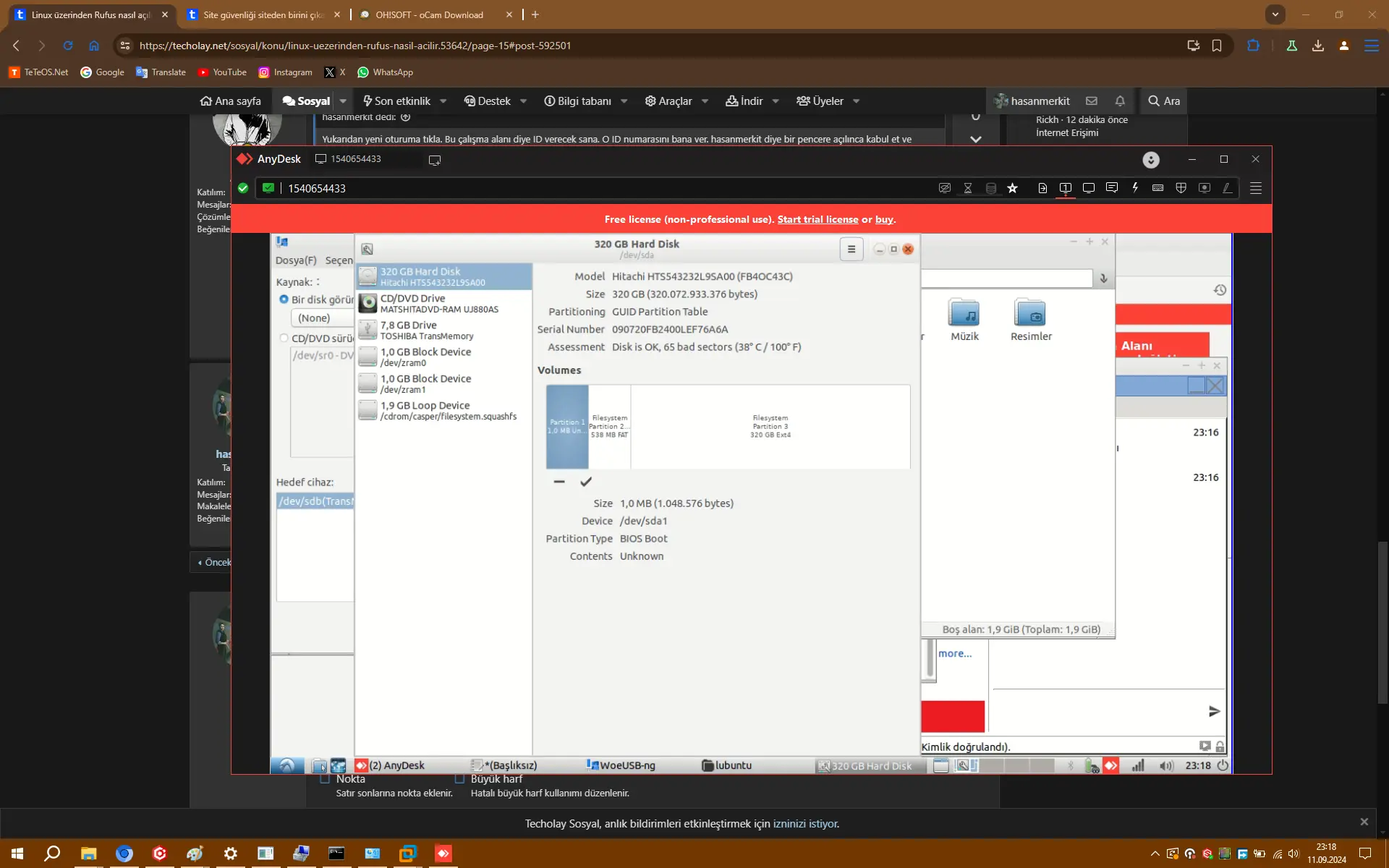The image size is (1389, 868).
Task: Open Resimler folder in file manager
Action: 1031,320
